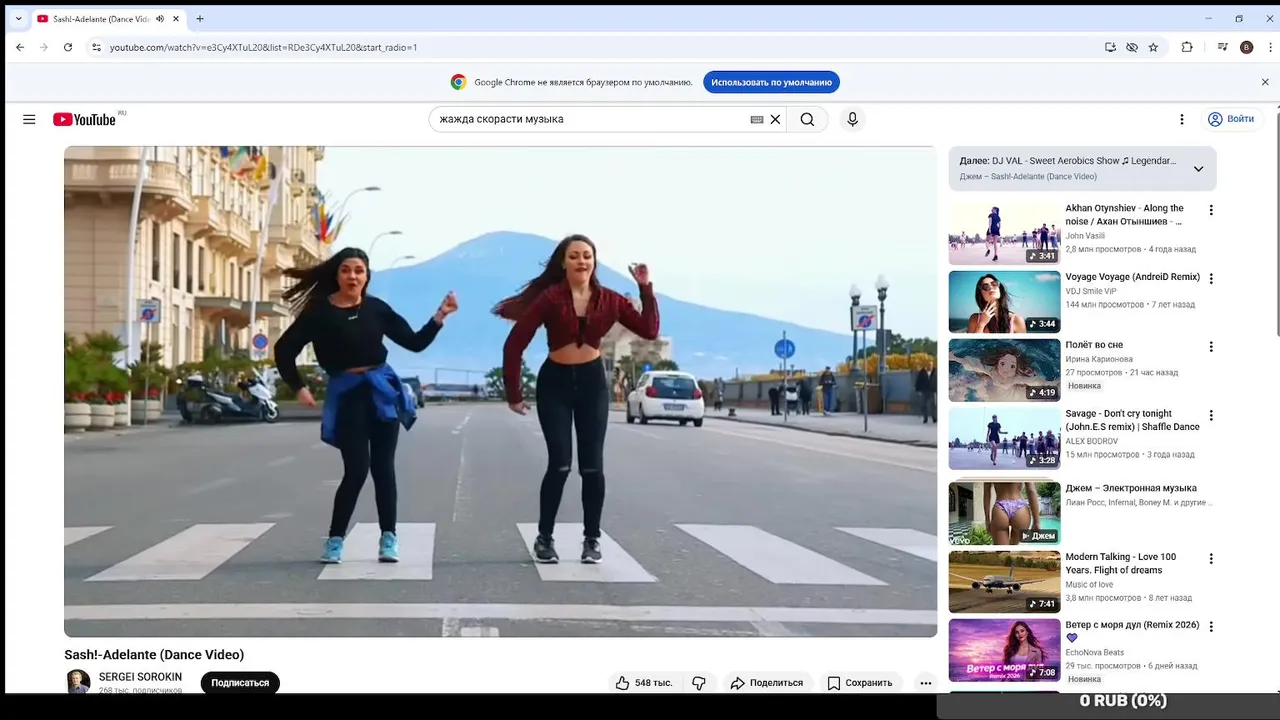Reload the page in Chrome
Image resolution: width=1280 pixels, height=720 pixels.
[68, 47]
